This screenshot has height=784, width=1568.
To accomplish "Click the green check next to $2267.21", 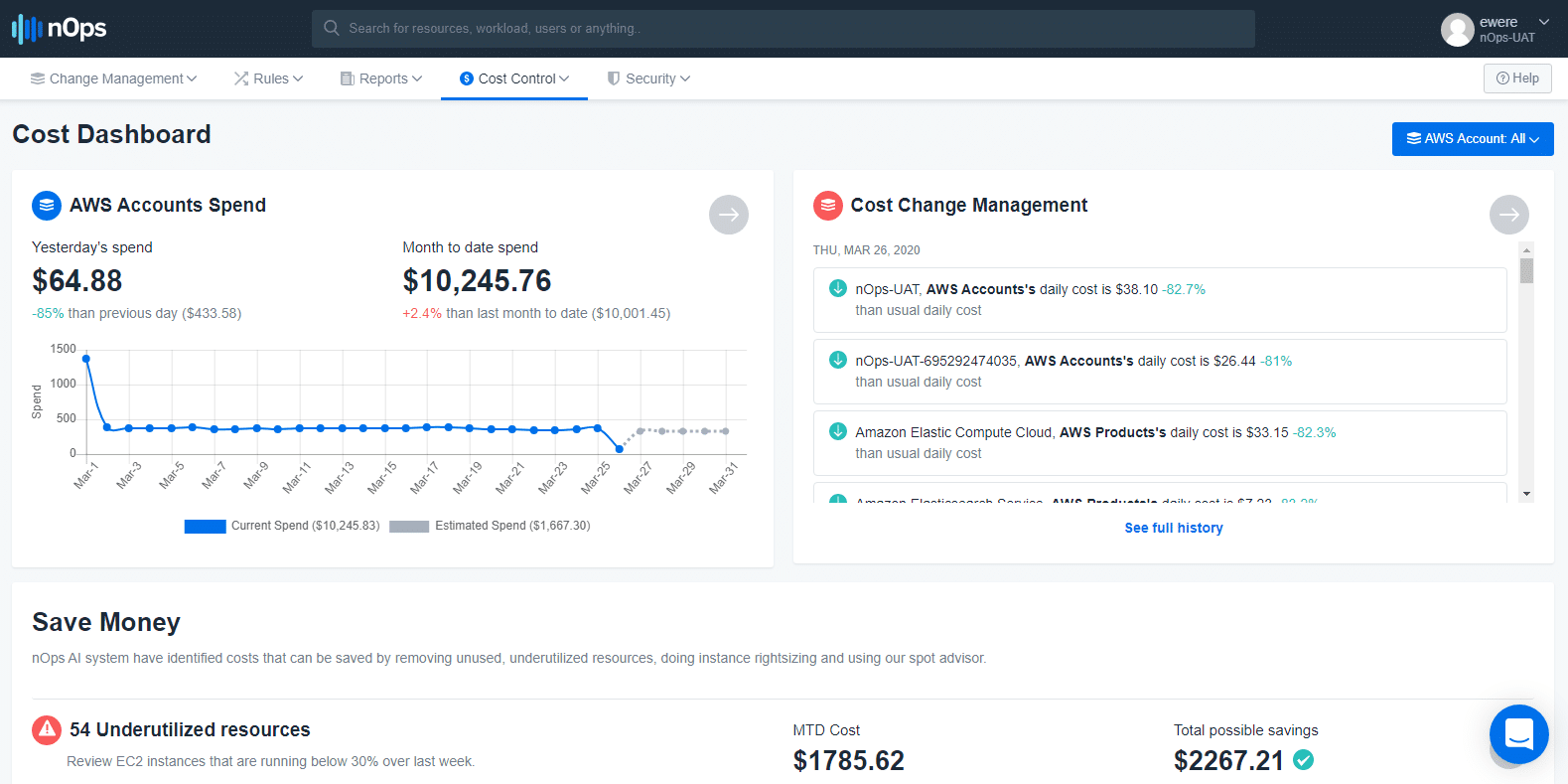I will point(1304,760).
